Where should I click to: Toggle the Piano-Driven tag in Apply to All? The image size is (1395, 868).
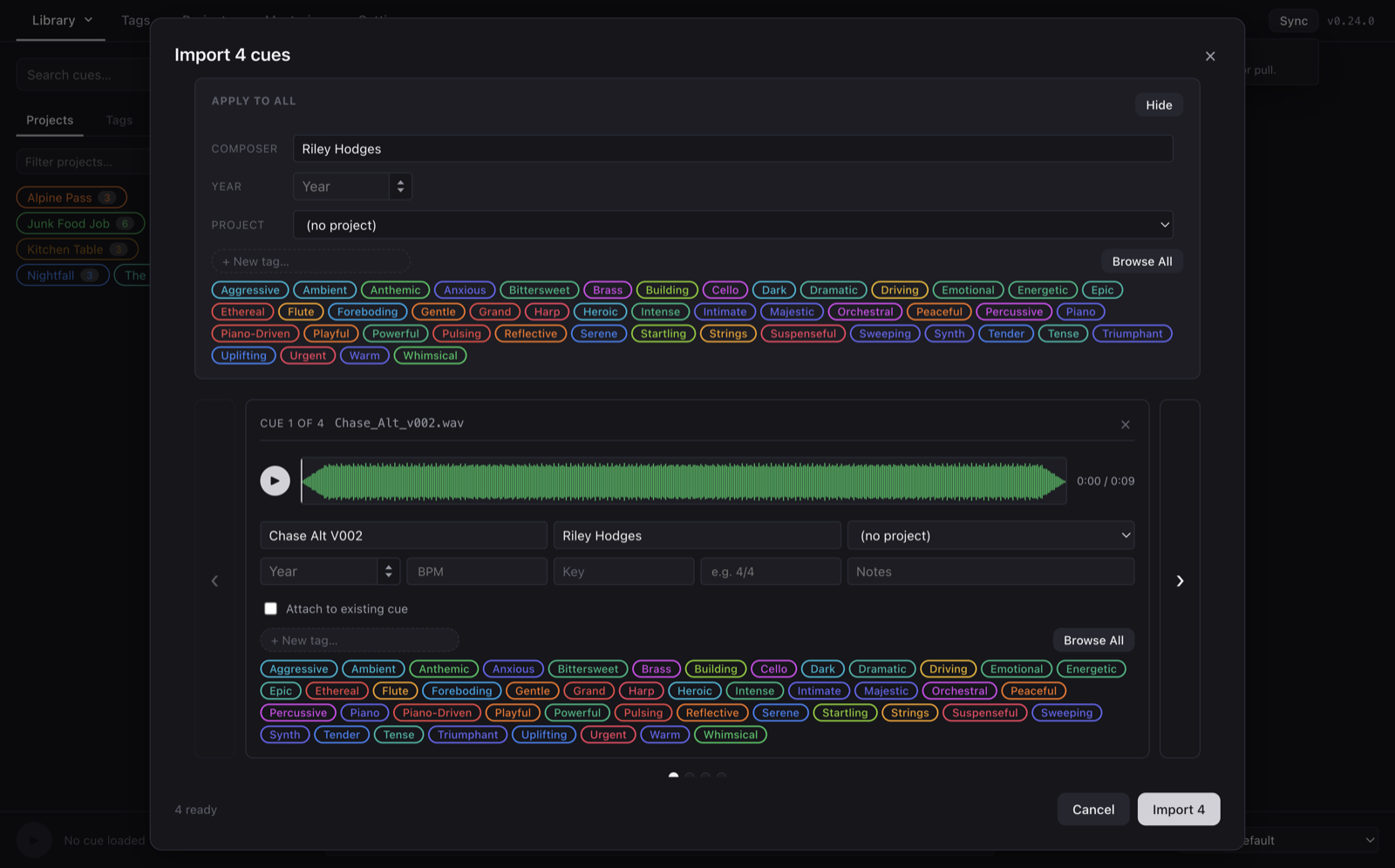coord(255,334)
